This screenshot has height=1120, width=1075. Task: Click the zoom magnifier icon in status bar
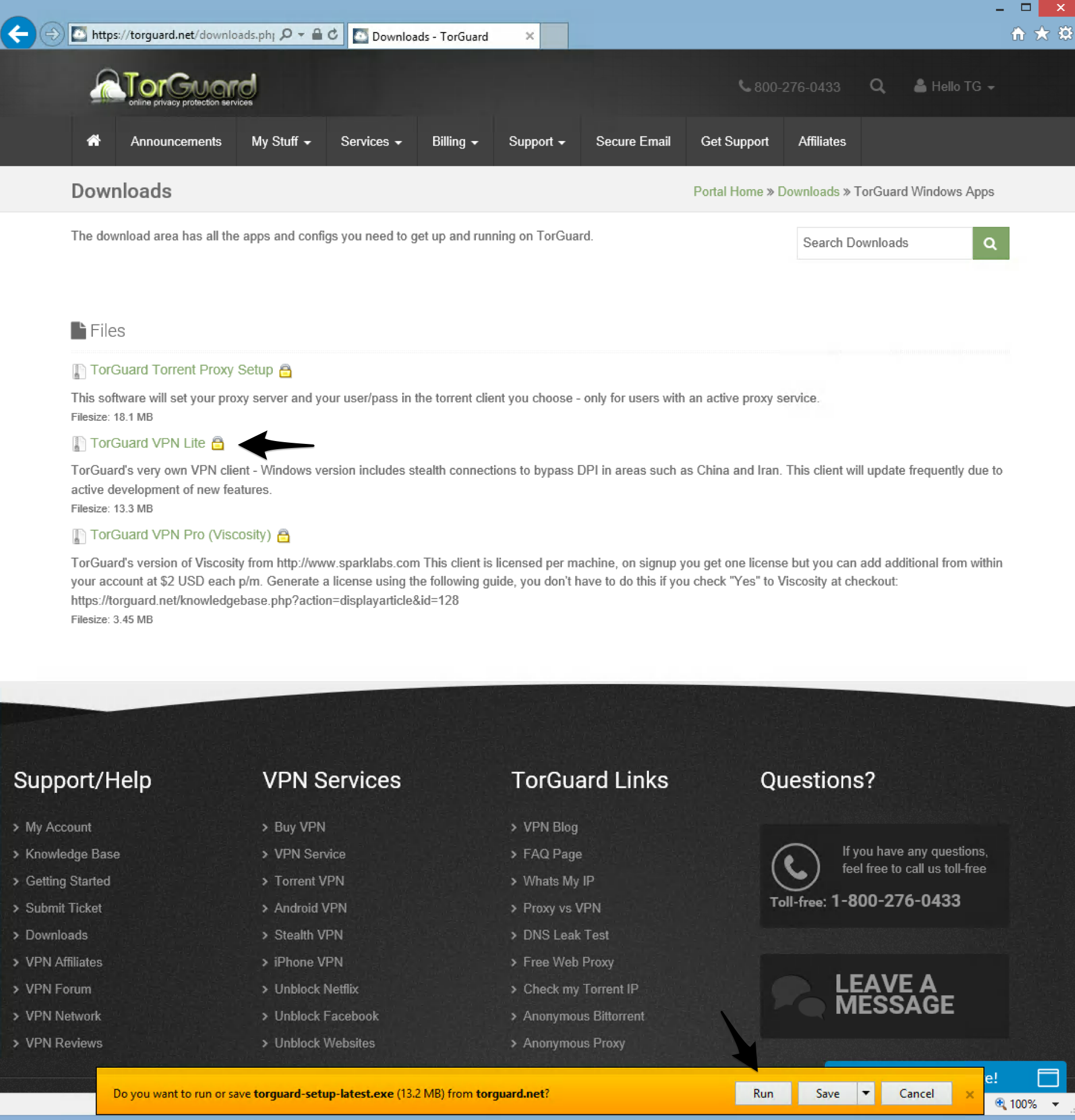click(1001, 1104)
